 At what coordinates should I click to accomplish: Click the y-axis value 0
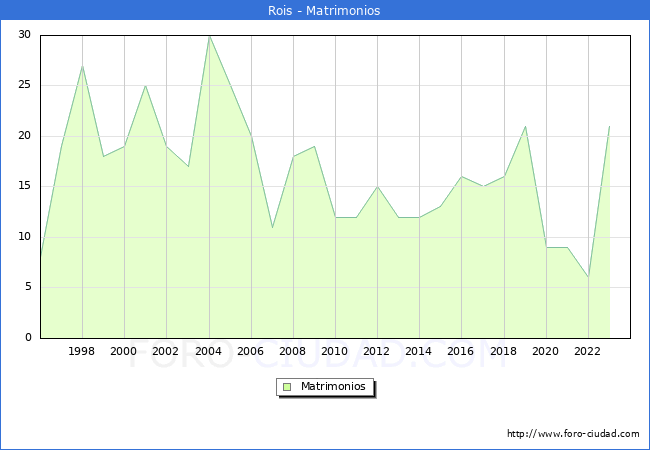(28, 337)
